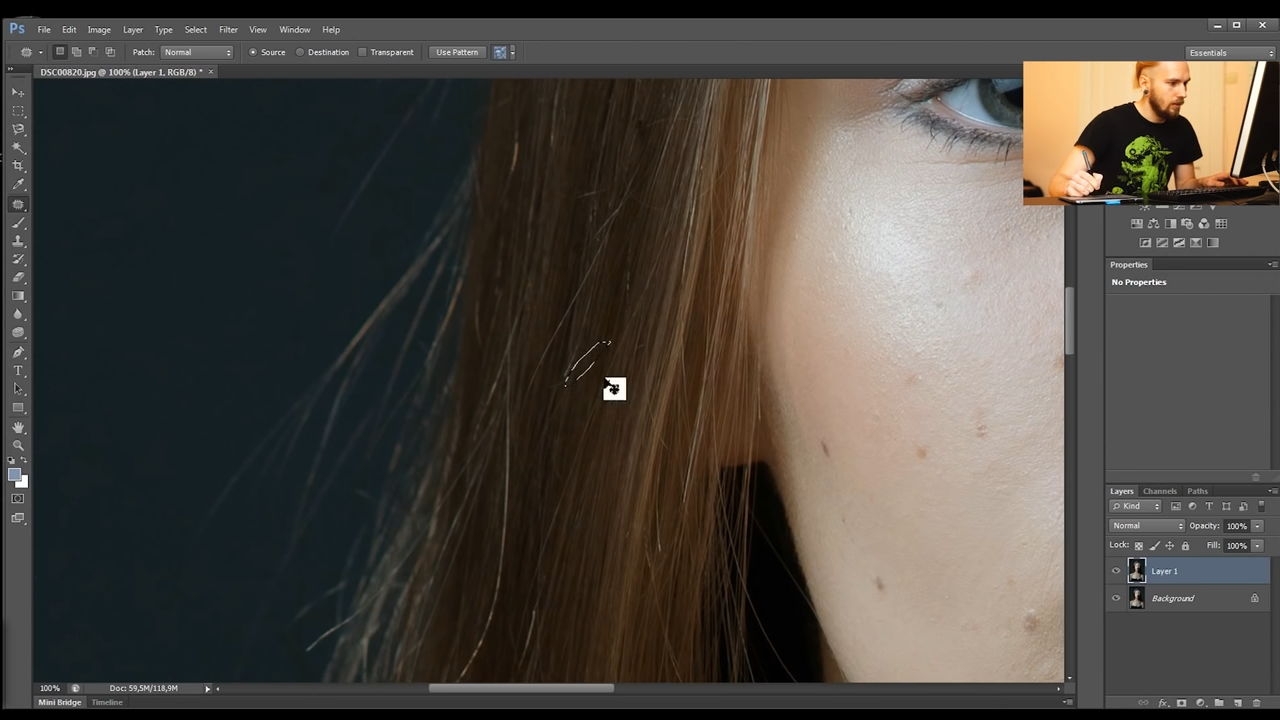1280x720 pixels.
Task: Open the status bar info arrow menu
Action: point(208,688)
